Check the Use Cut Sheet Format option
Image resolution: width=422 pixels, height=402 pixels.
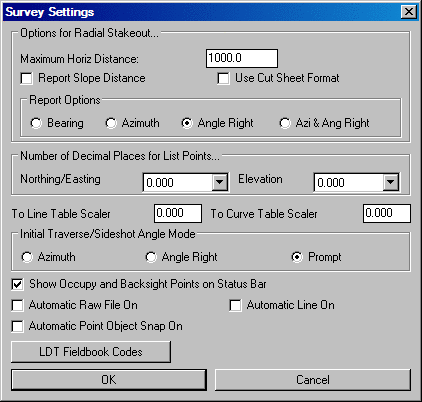tap(223, 79)
